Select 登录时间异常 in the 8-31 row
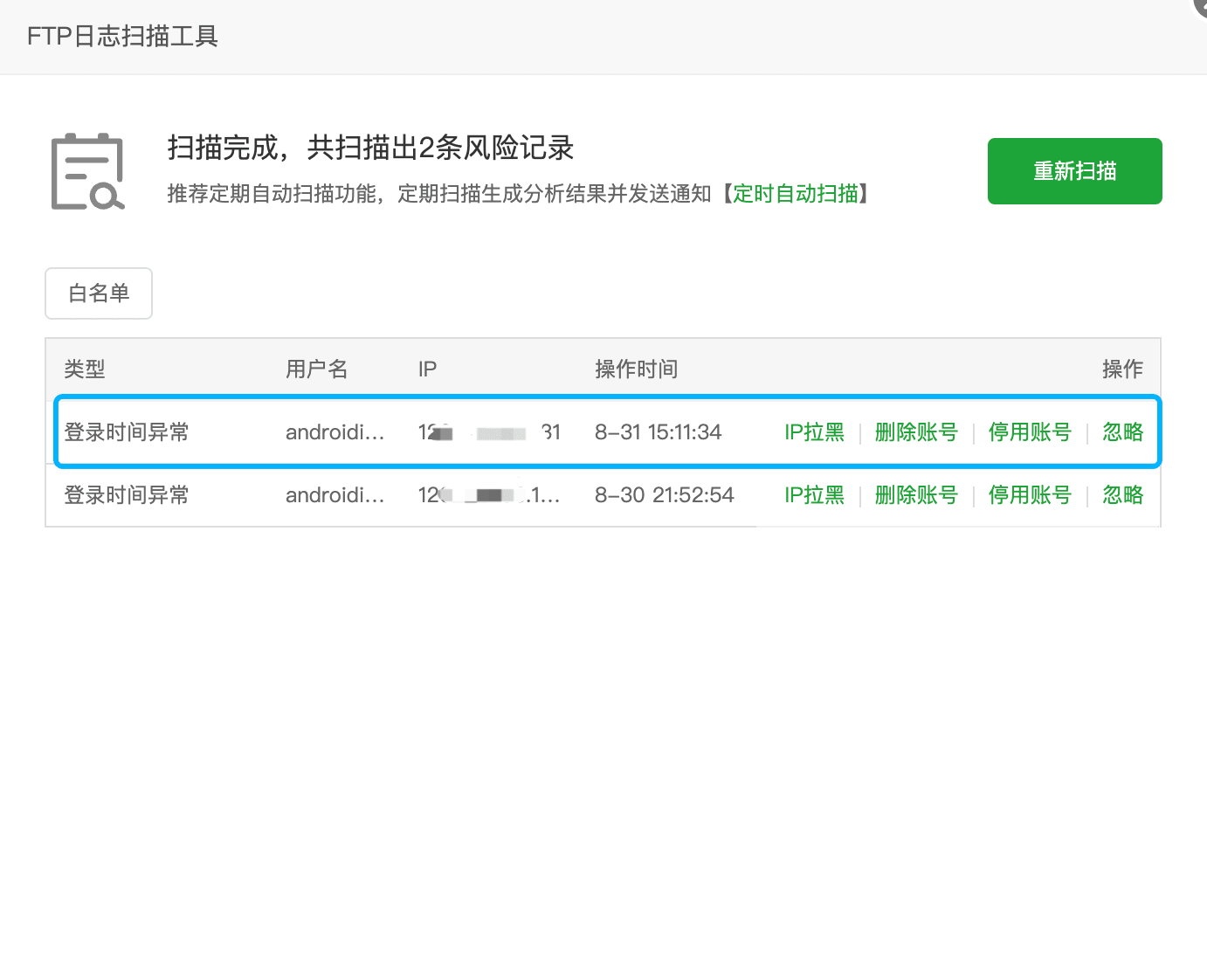 click(127, 432)
